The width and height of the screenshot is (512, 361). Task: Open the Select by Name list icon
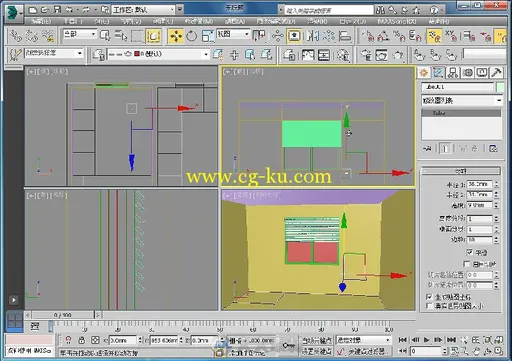[121, 36]
